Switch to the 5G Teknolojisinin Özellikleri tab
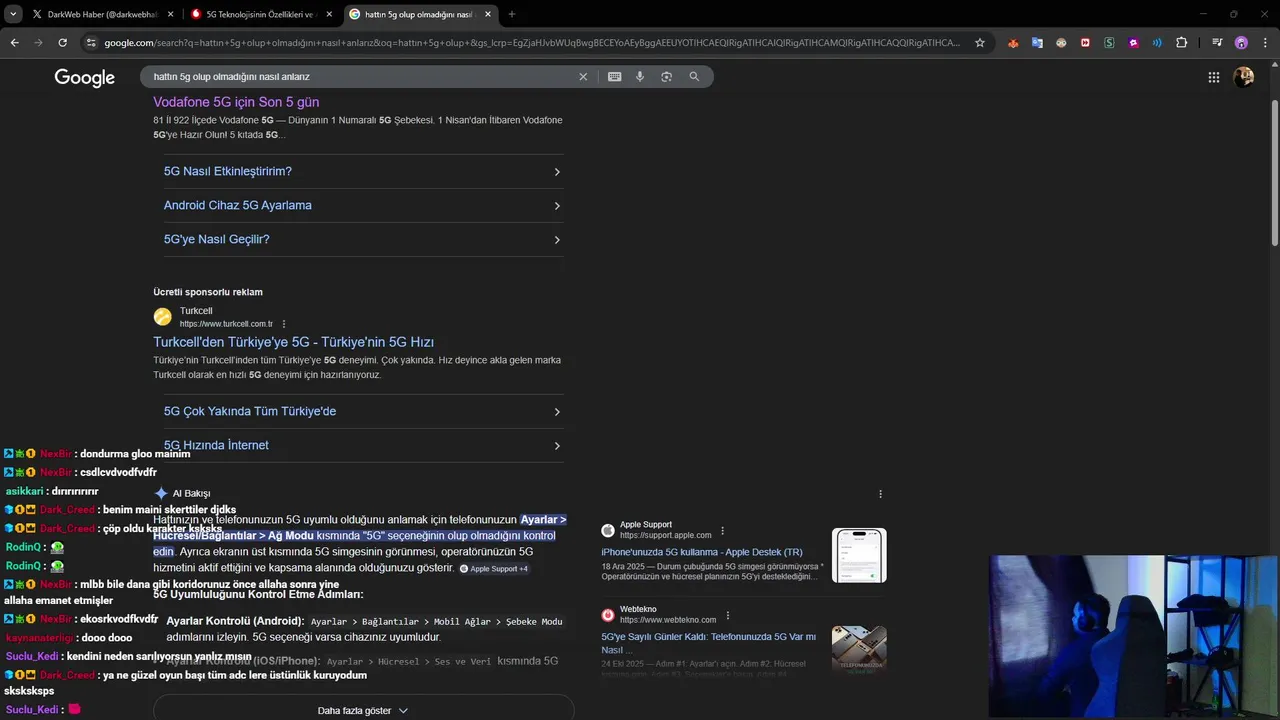The width and height of the screenshot is (1280, 720). coord(262,14)
